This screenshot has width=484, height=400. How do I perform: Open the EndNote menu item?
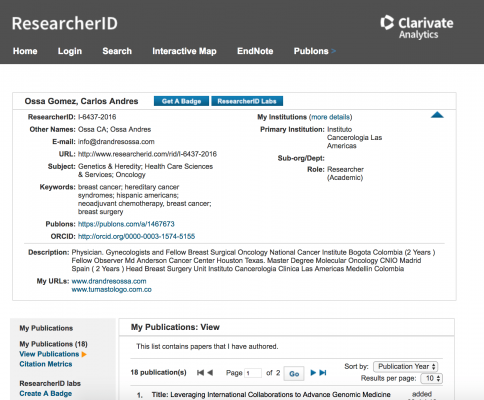pyautogui.click(x=255, y=51)
